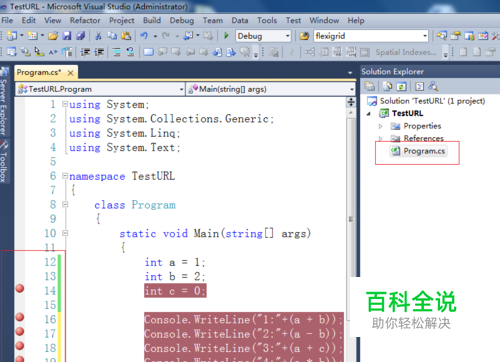Decrease line indent icon

85,52
